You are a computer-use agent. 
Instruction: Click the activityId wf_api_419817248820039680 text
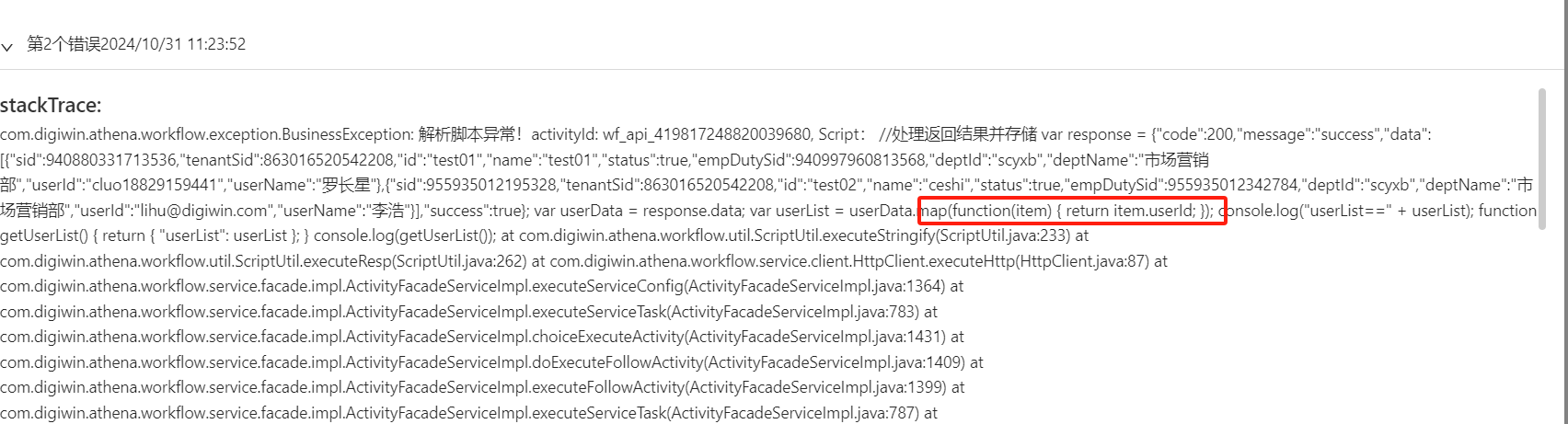click(x=672, y=134)
